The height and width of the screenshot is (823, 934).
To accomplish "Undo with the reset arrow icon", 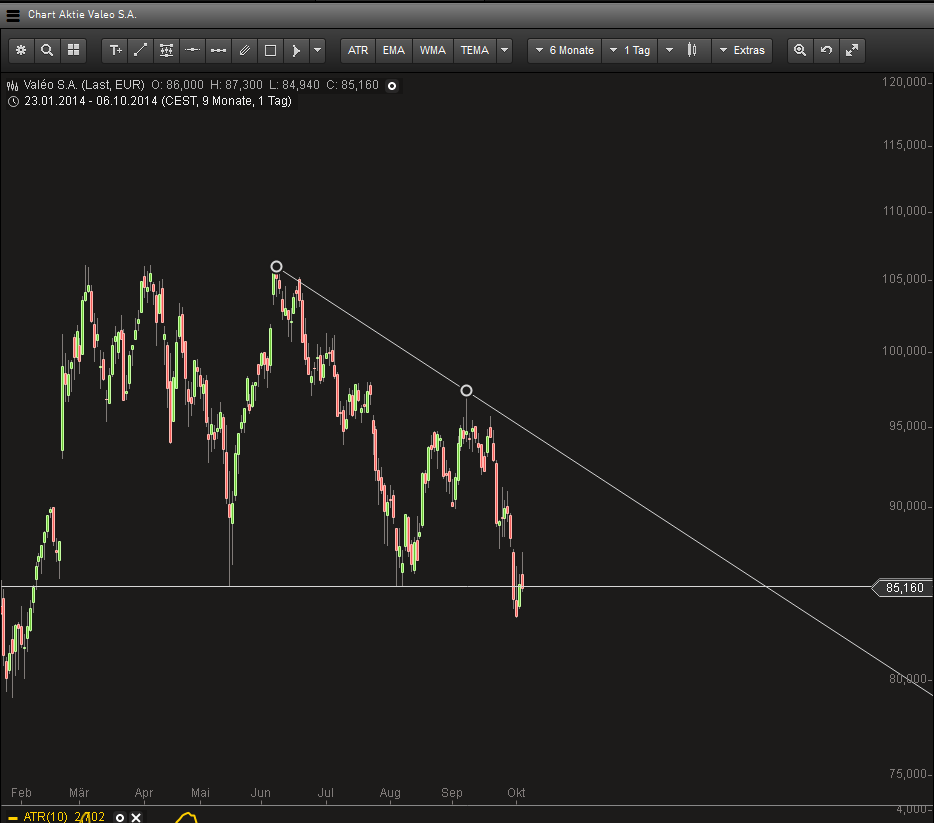I will pyautogui.click(x=826, y=50).
